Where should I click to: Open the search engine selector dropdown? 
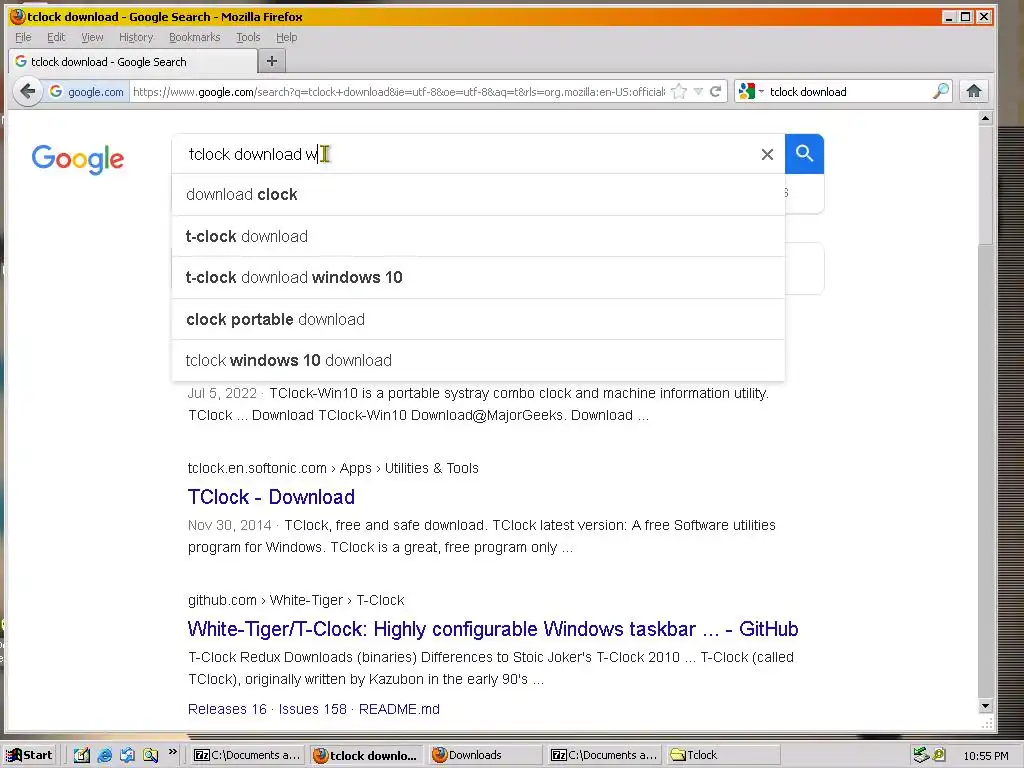pyautogui.click(x=750, y=91)
